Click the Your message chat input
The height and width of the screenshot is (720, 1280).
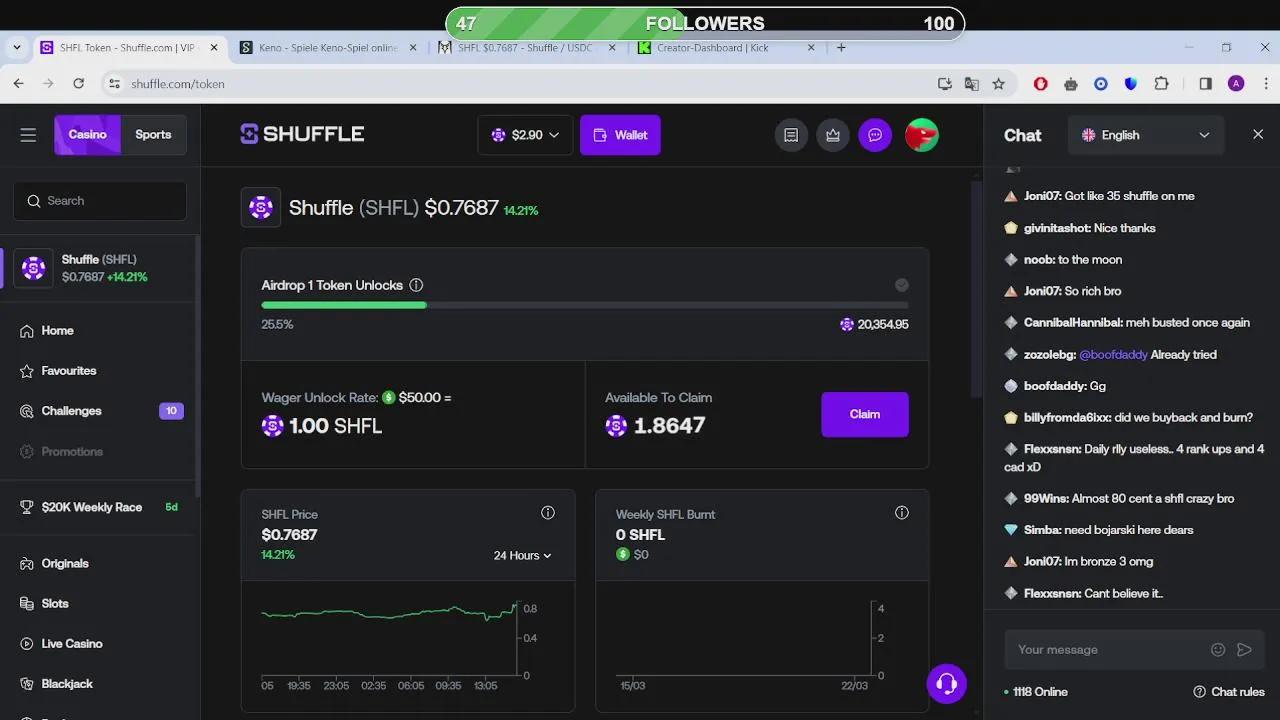coord(1110,650)
